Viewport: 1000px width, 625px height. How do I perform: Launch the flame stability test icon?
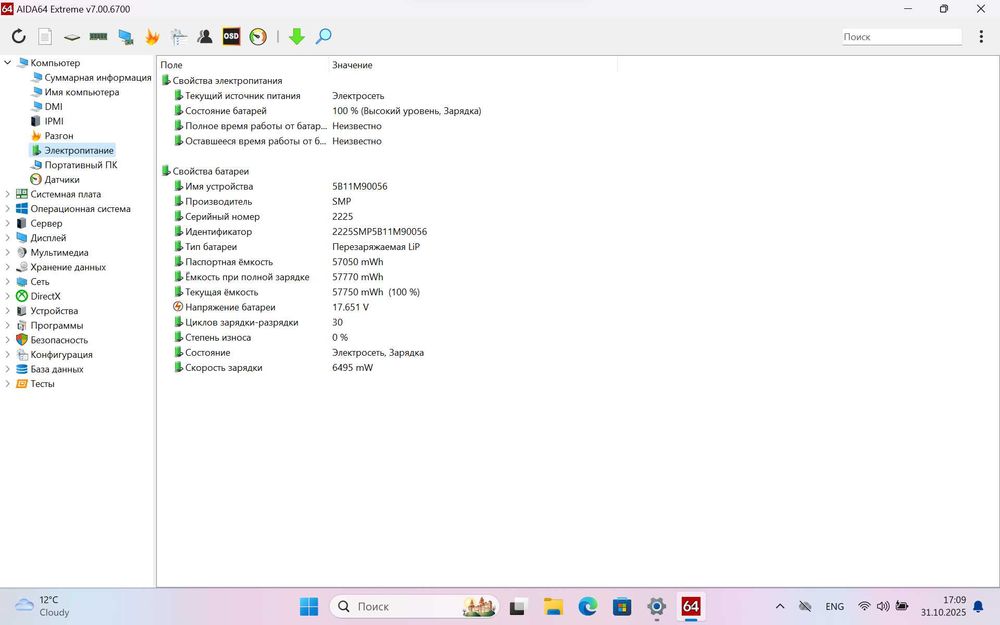coord(152,36)
